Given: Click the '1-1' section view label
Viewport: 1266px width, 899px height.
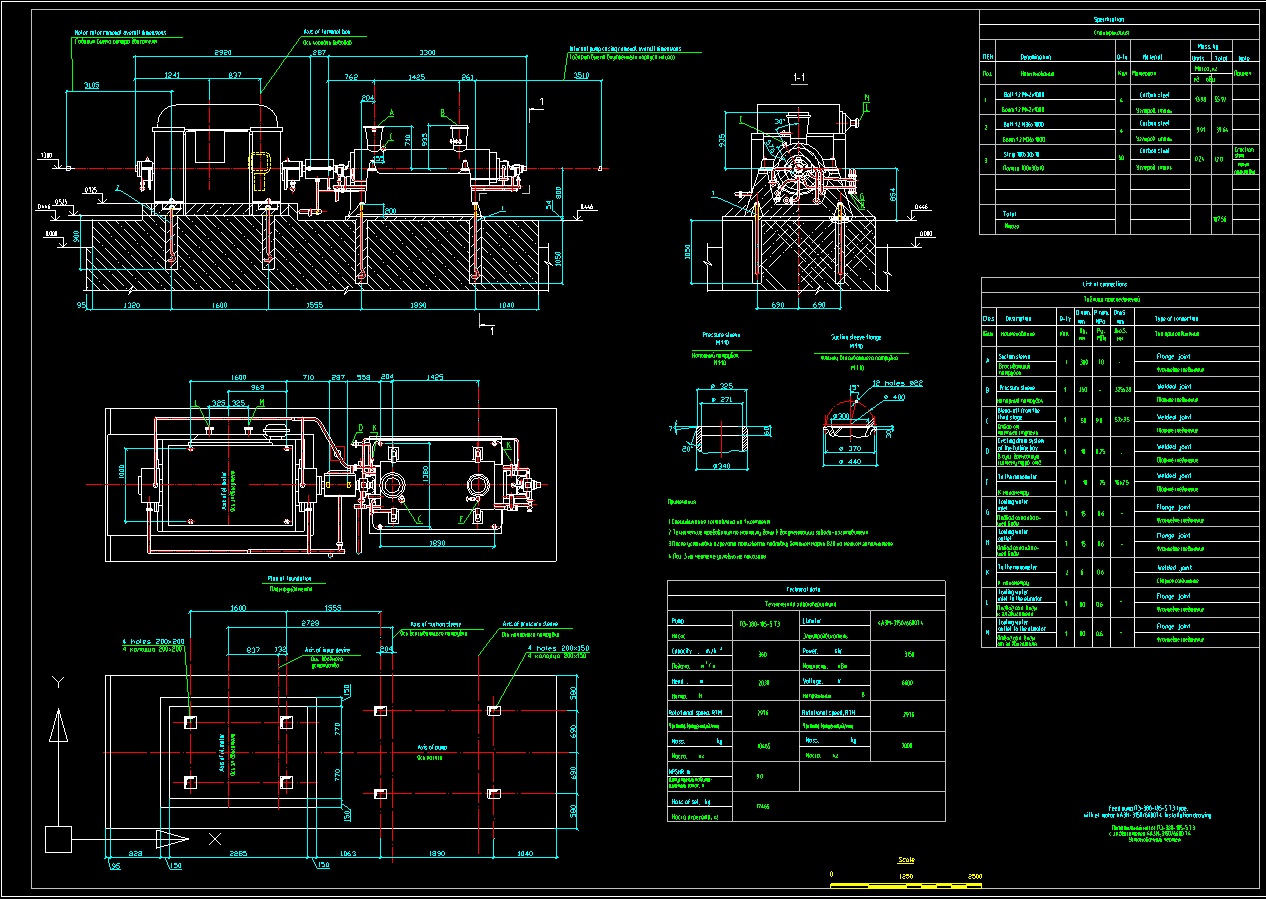Looking at the screenshot, I should (799, 76).
